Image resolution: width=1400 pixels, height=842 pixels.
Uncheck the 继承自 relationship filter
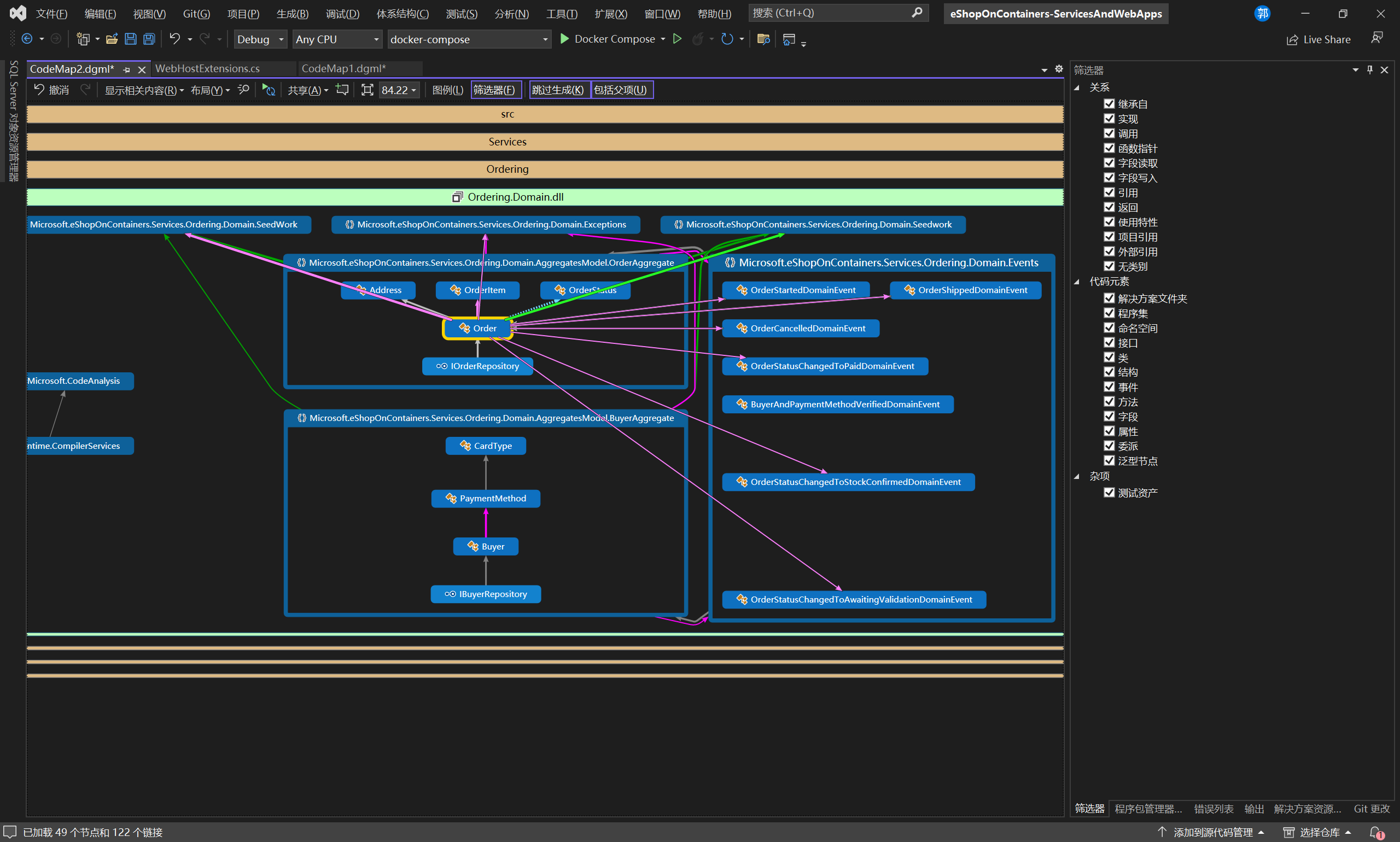point(1109,104)
